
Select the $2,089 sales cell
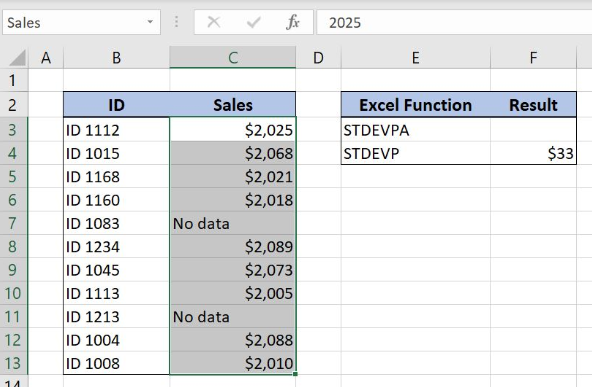[233, 247]
